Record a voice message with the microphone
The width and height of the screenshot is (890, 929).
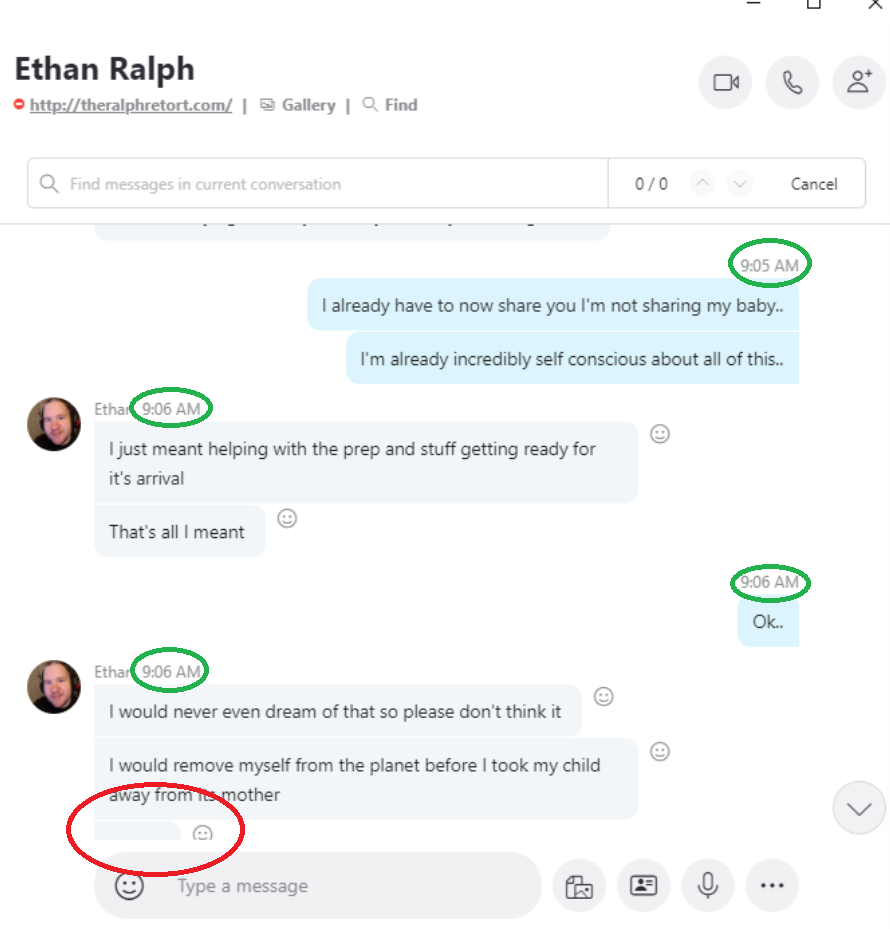707,886
